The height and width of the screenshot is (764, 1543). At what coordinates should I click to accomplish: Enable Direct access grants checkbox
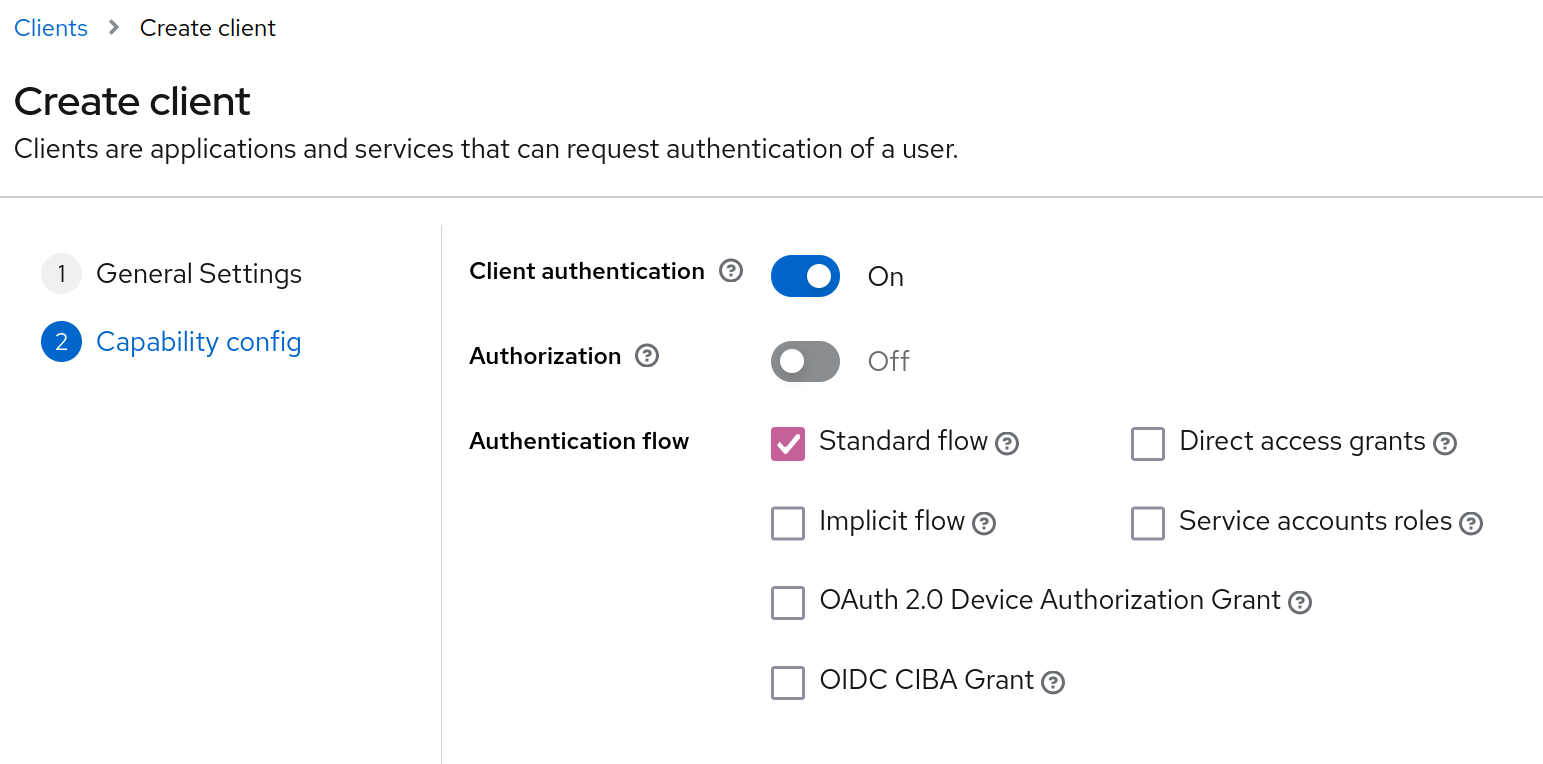(x=1148, y=444)
